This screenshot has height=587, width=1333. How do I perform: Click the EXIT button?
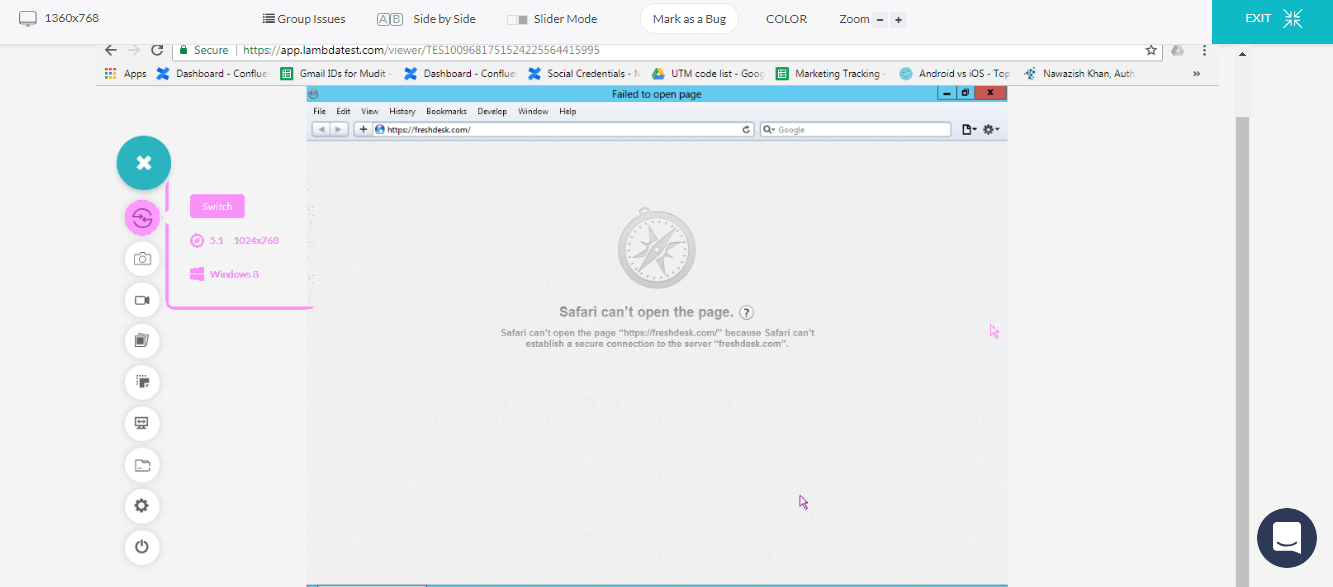(x=1272, y=19)
